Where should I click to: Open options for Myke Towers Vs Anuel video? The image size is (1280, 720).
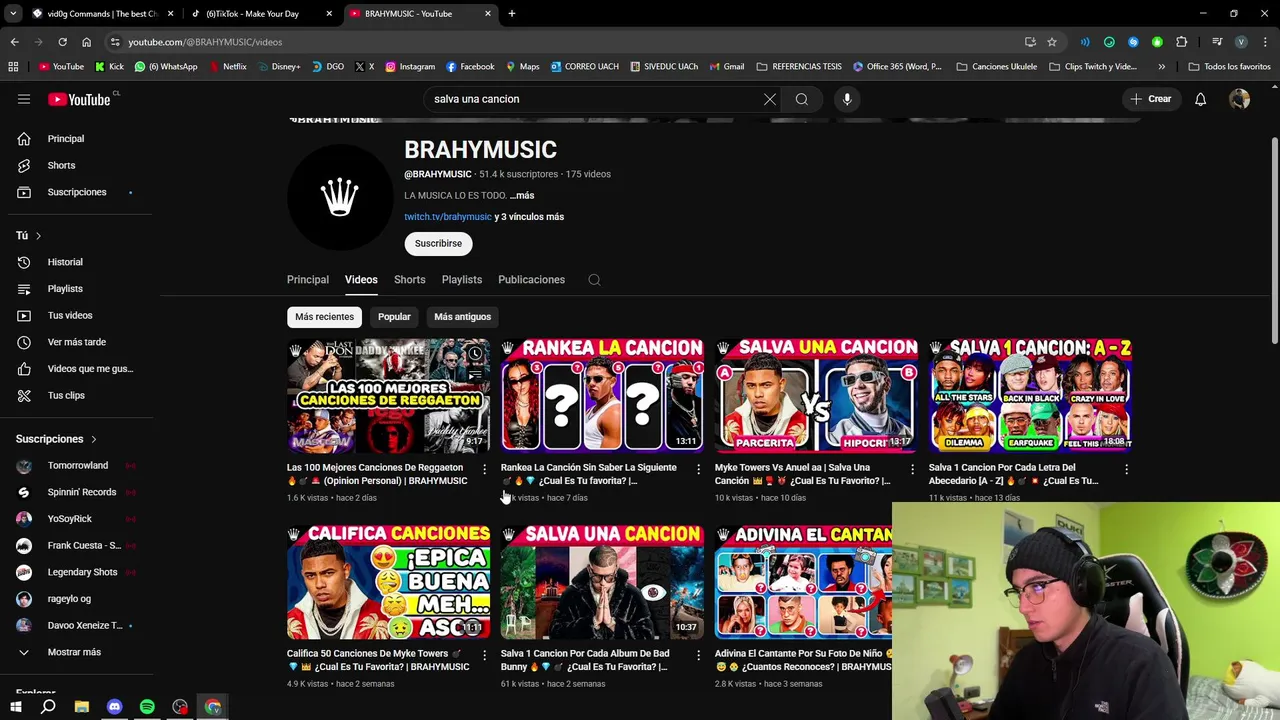912,469
